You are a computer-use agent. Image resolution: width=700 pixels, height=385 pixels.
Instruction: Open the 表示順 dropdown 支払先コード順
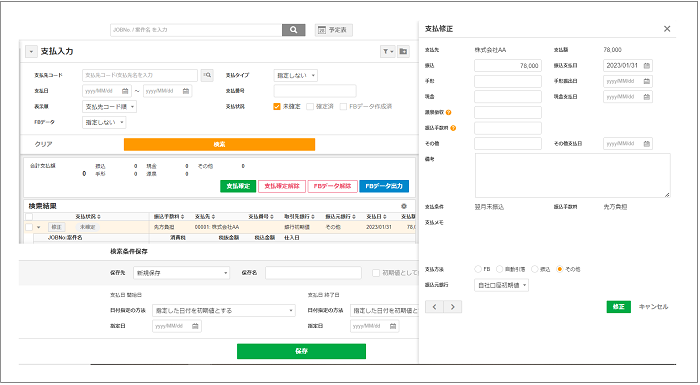(x=109, y=107)
